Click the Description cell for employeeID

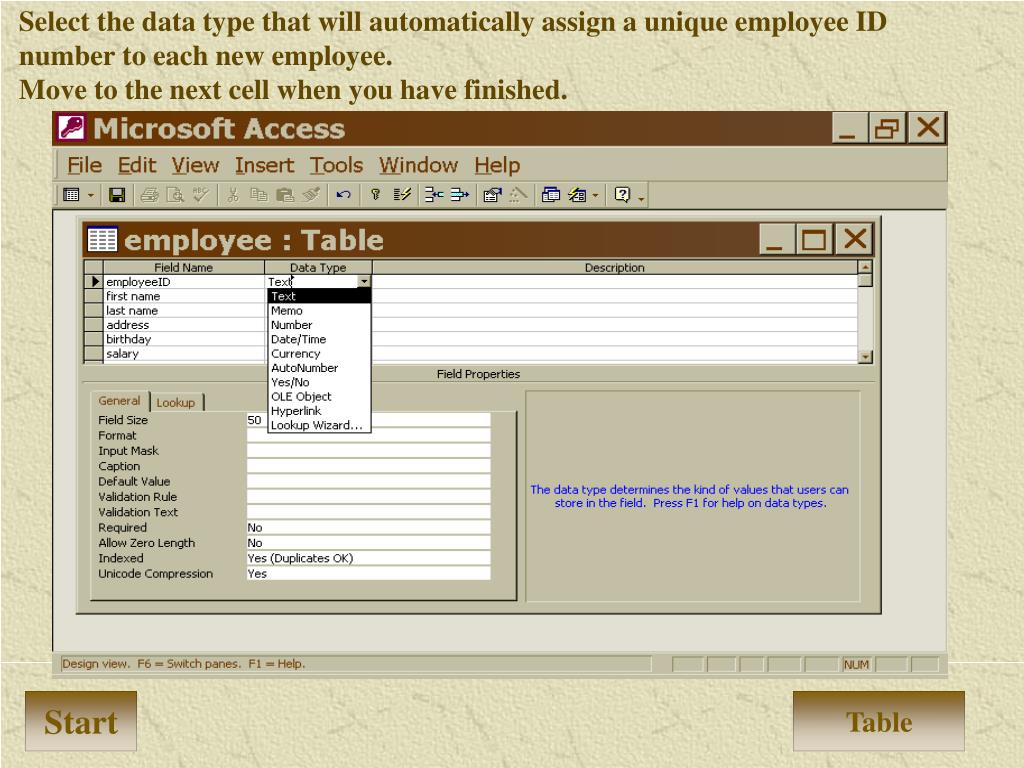615,281
